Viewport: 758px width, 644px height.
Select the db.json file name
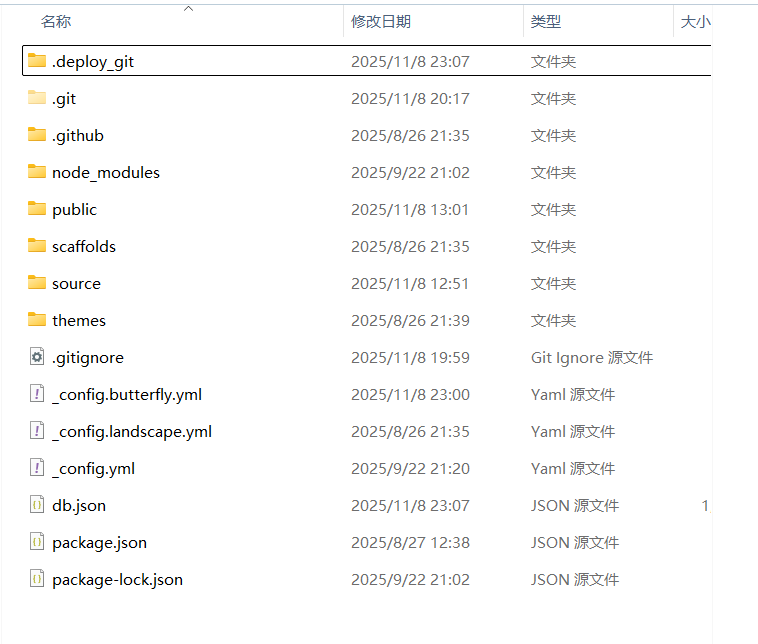coord(79,506)
